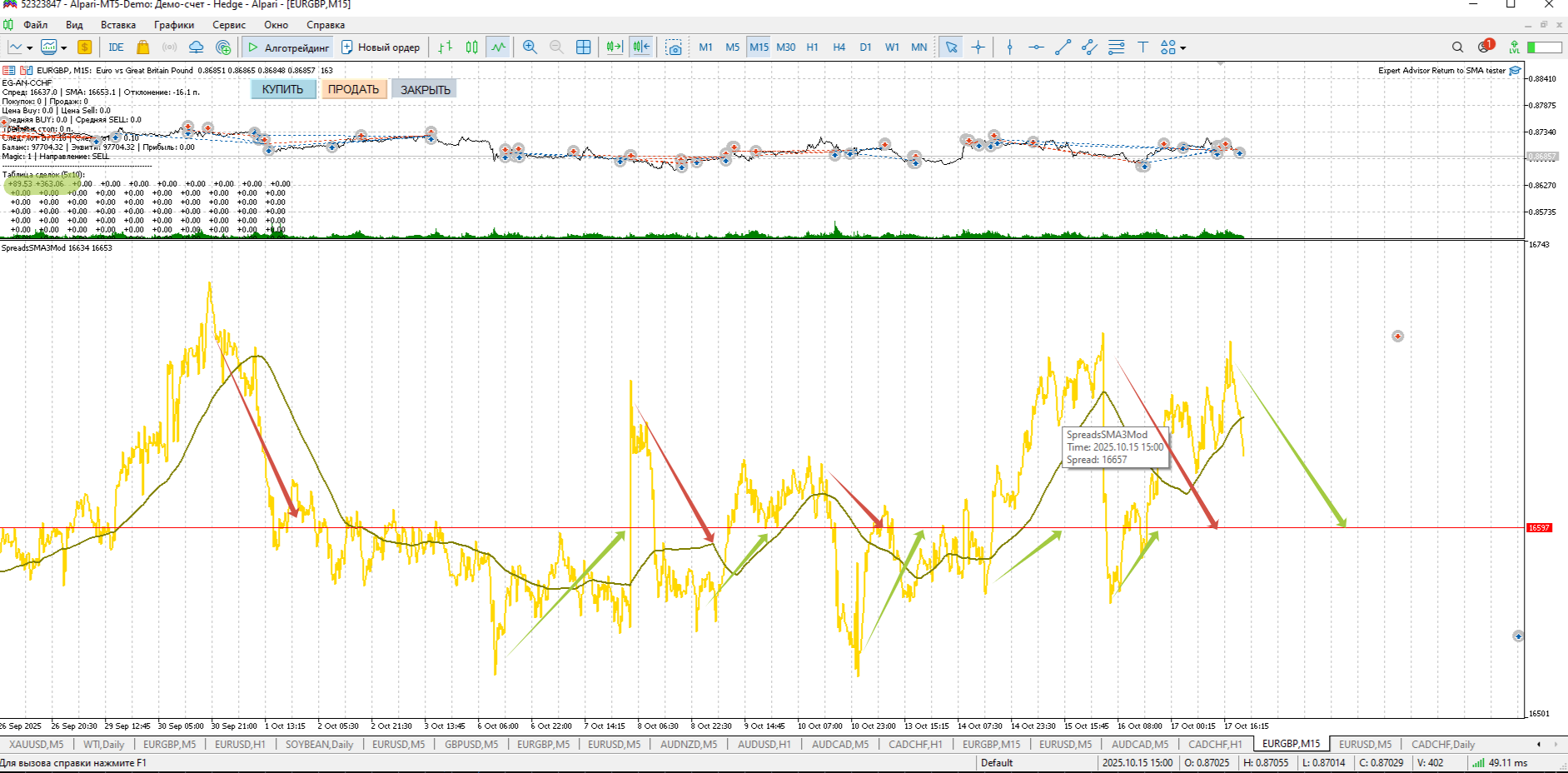Switch timeframe to H4
This screenshot has width=1568, height=773.
(x=839, y=47)
